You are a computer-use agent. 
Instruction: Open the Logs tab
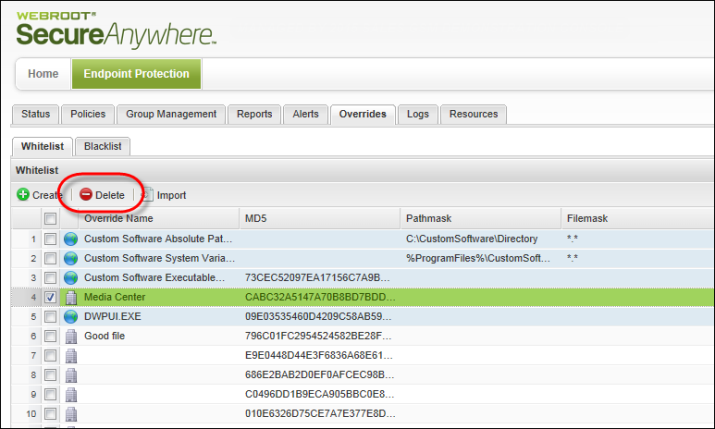(418, 114)
